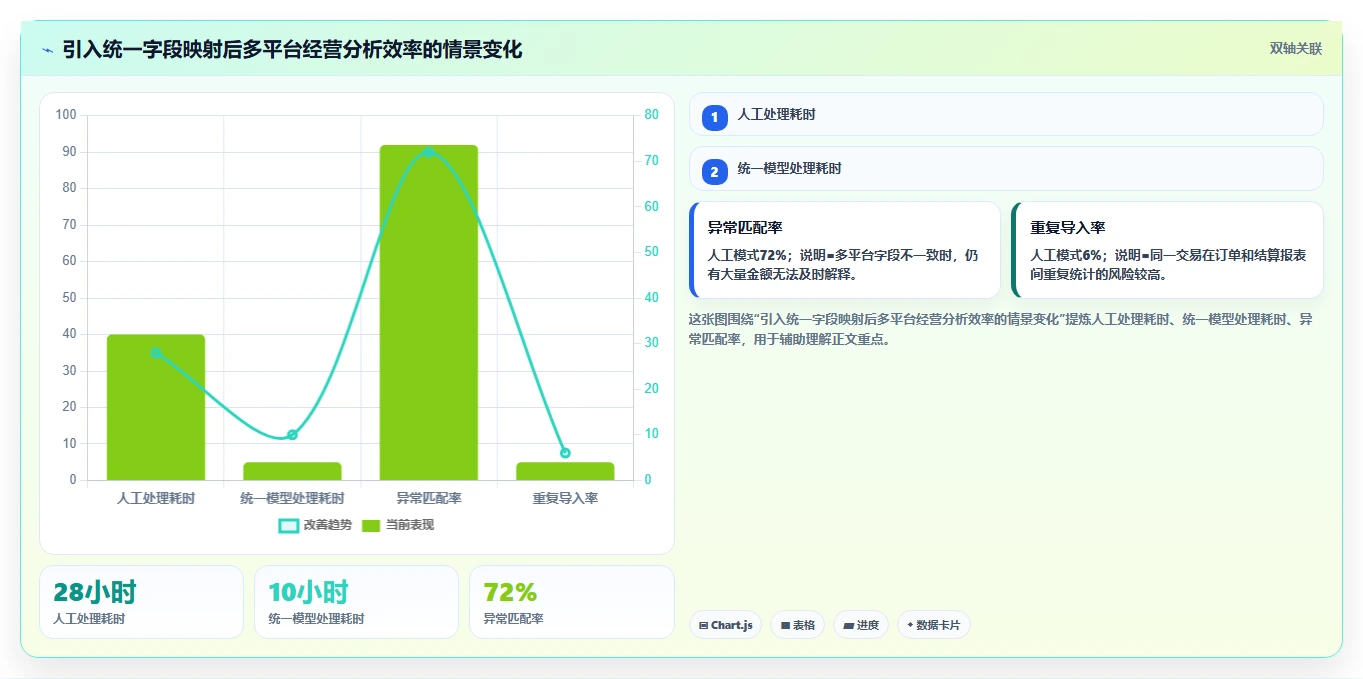Select step 2 badge 统一模型处理耗时

[714, 172]
